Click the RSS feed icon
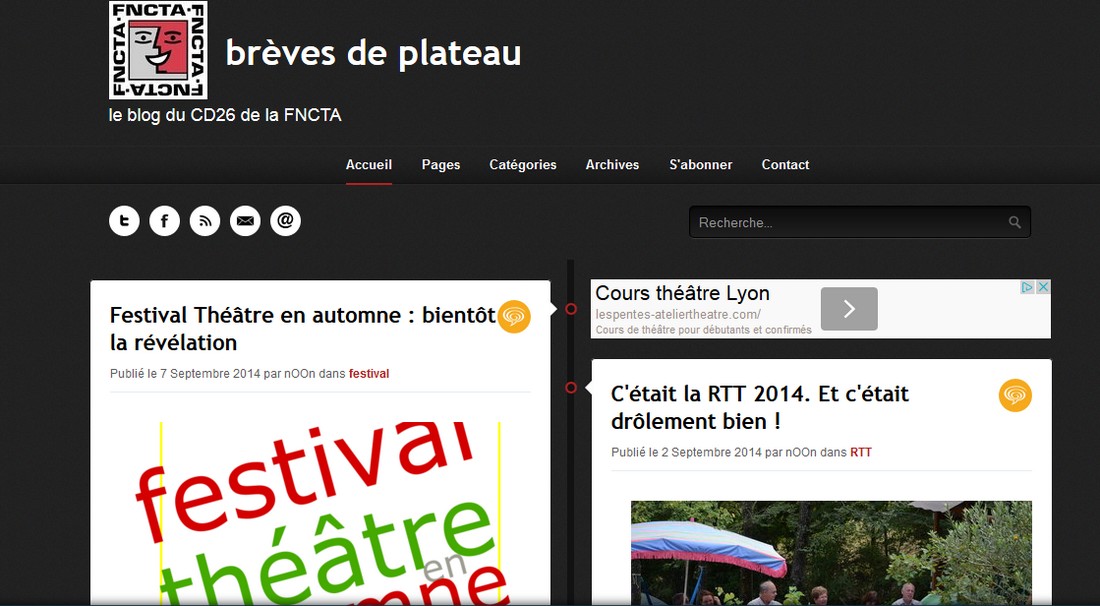Viewport: 1100px width, 606px height. [205, 221]
